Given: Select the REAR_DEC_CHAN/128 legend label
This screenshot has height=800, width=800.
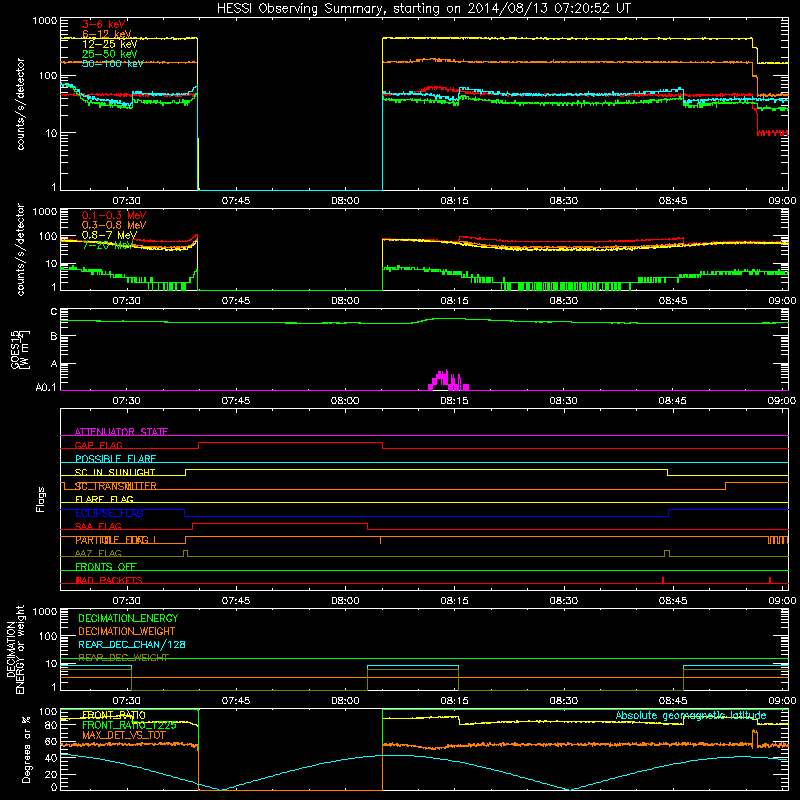Looking at the screenshot, I should [132, 645].
